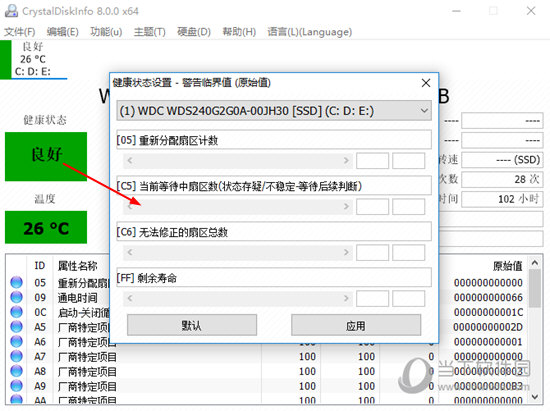Click the CrystalDiskInfo app icon in title bar
The image size is (550, 411).
tap(11, 11)
